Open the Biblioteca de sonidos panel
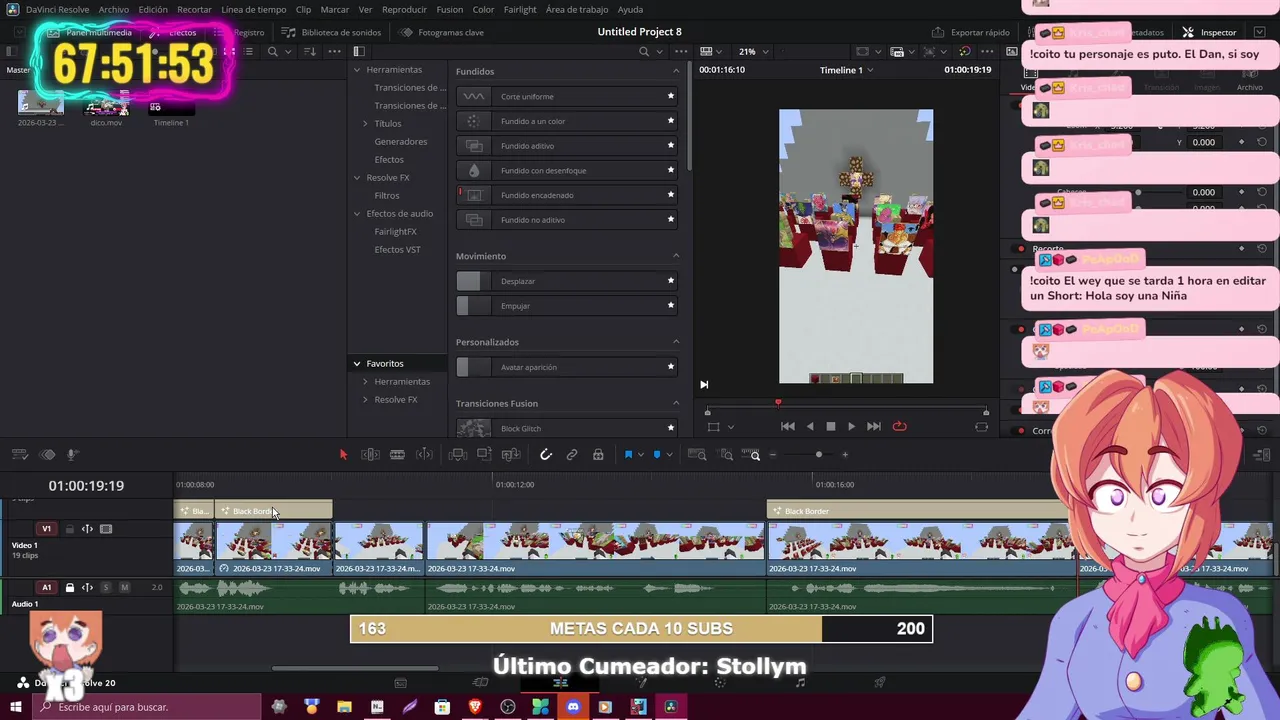Viewport: 1280px width, 720px height. coord(331,32)
